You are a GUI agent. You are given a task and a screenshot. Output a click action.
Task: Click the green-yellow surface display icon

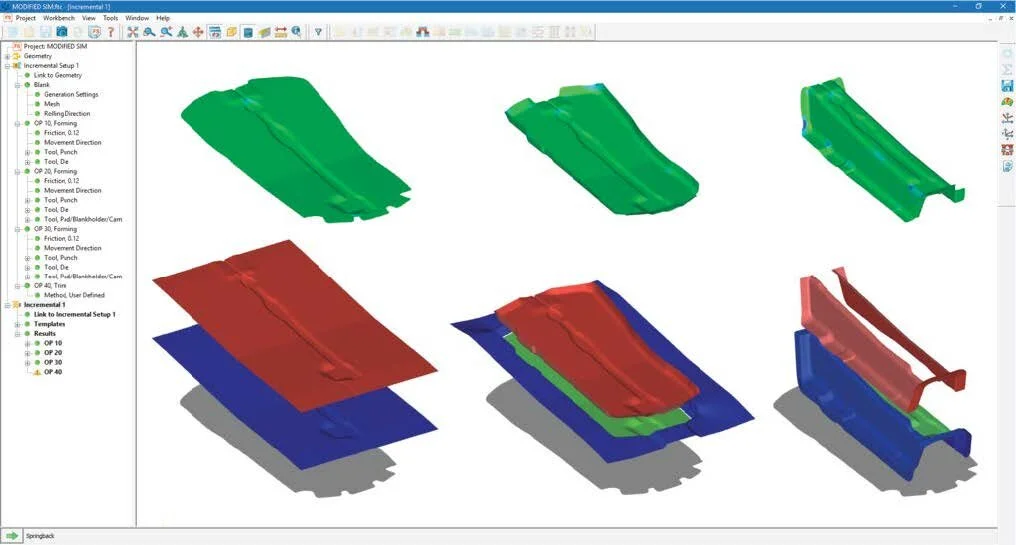pyautogui.click(x=264, y=31)
